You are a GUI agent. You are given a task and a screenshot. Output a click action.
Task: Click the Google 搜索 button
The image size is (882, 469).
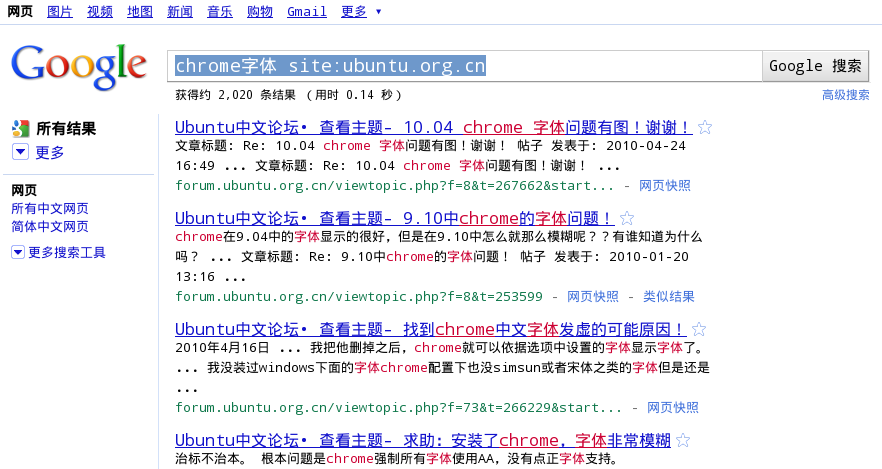[x=815, y=66]
